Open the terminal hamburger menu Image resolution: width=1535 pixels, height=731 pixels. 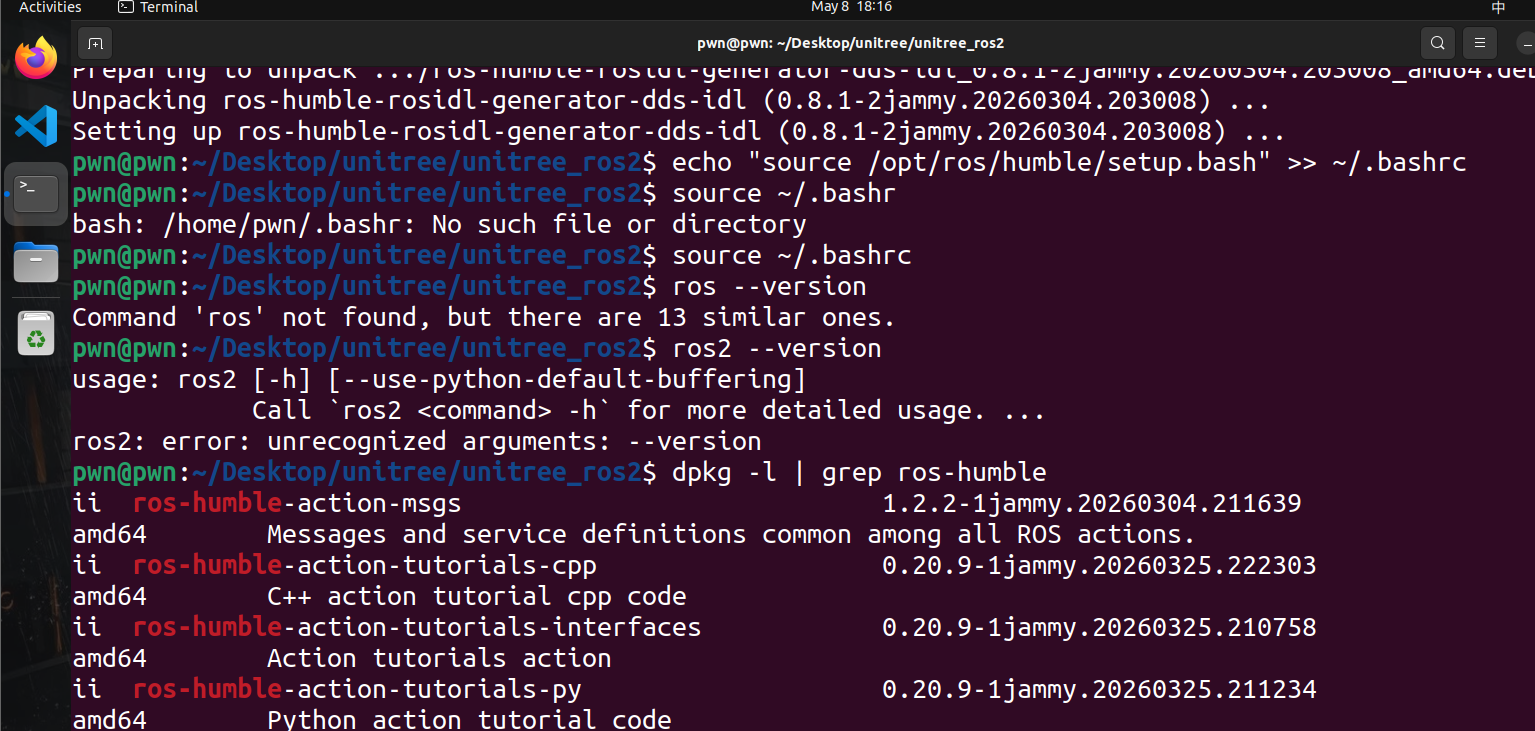1479,43
